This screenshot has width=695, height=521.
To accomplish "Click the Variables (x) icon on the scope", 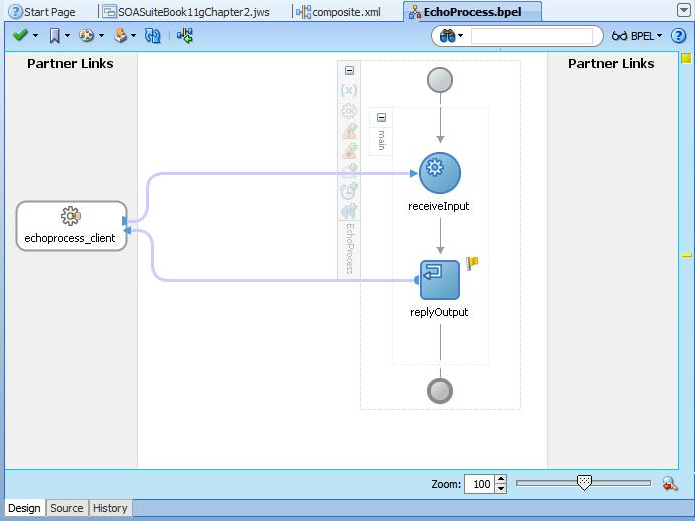I will tap(349, 90).
